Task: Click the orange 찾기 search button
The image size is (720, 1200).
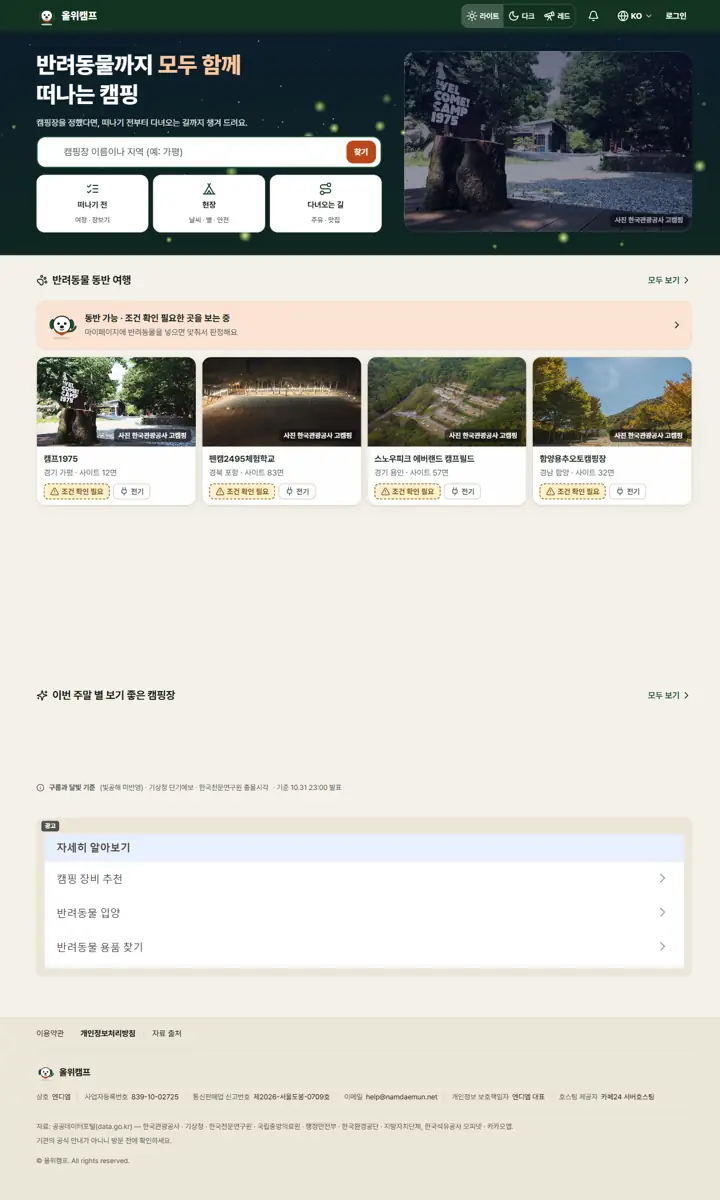Action: 361,152
